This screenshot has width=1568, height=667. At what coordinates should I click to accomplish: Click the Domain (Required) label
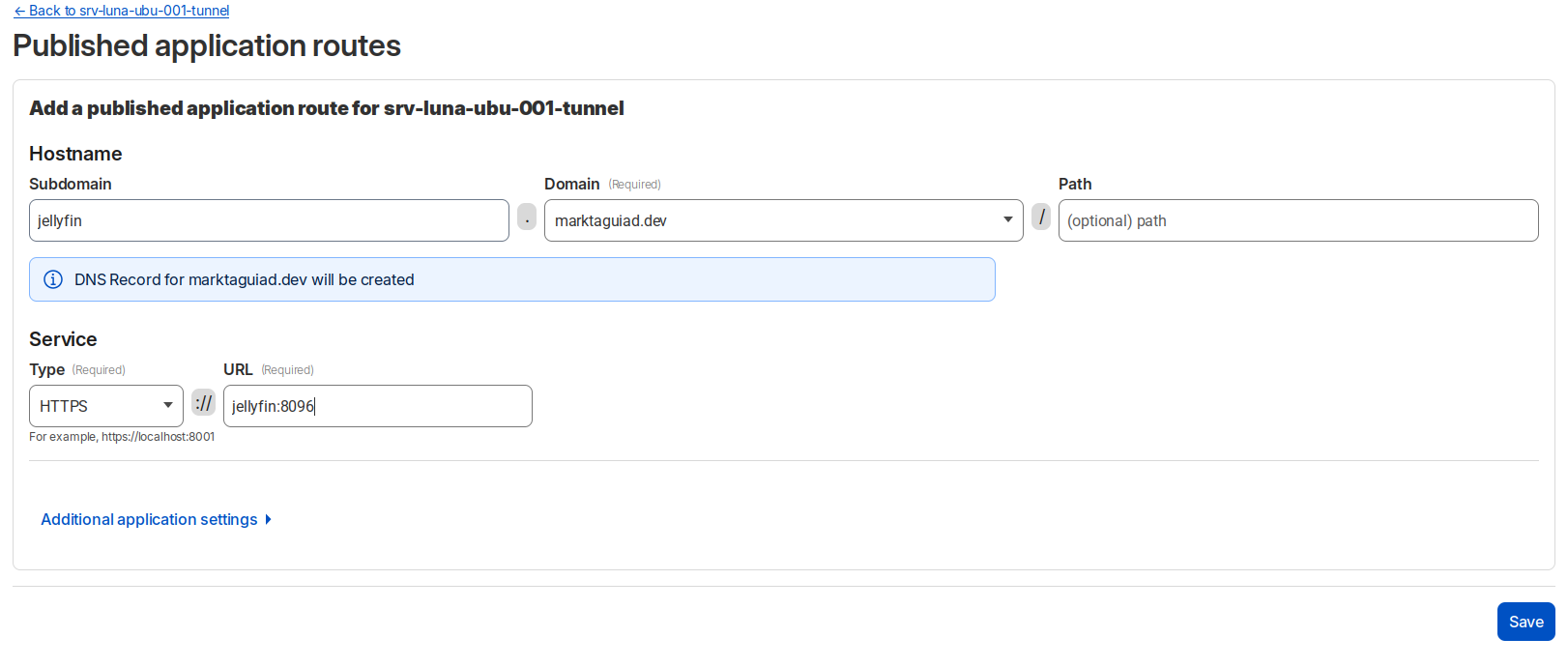(x=601, y=184)
